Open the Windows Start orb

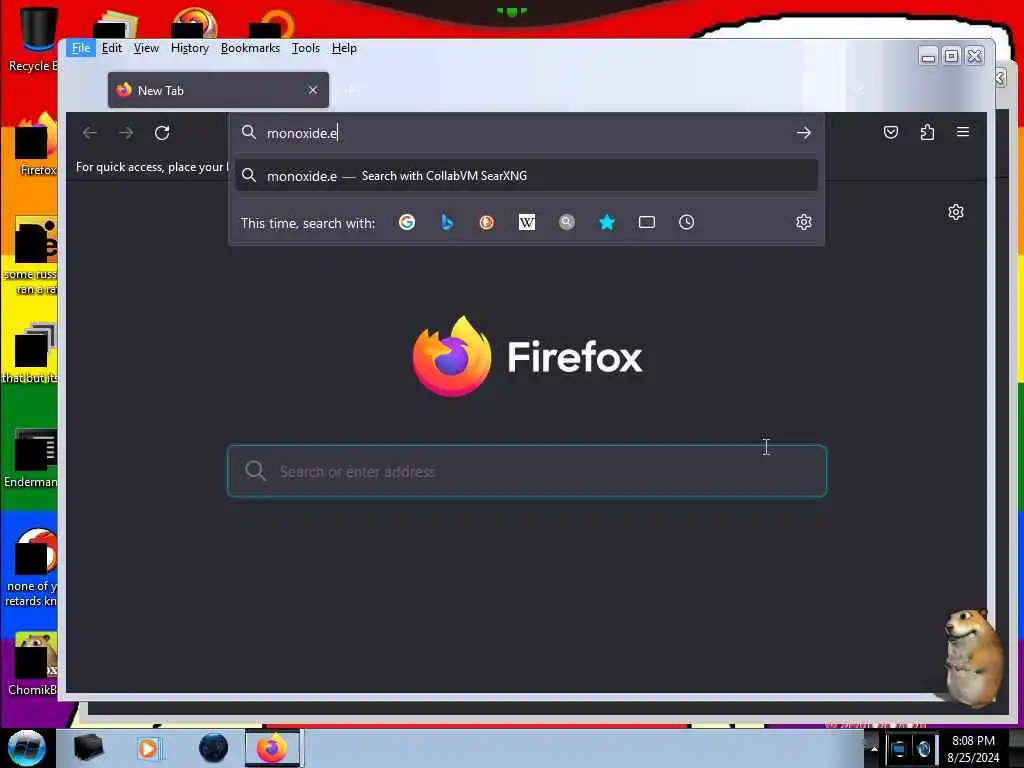(x=27, y=748)
